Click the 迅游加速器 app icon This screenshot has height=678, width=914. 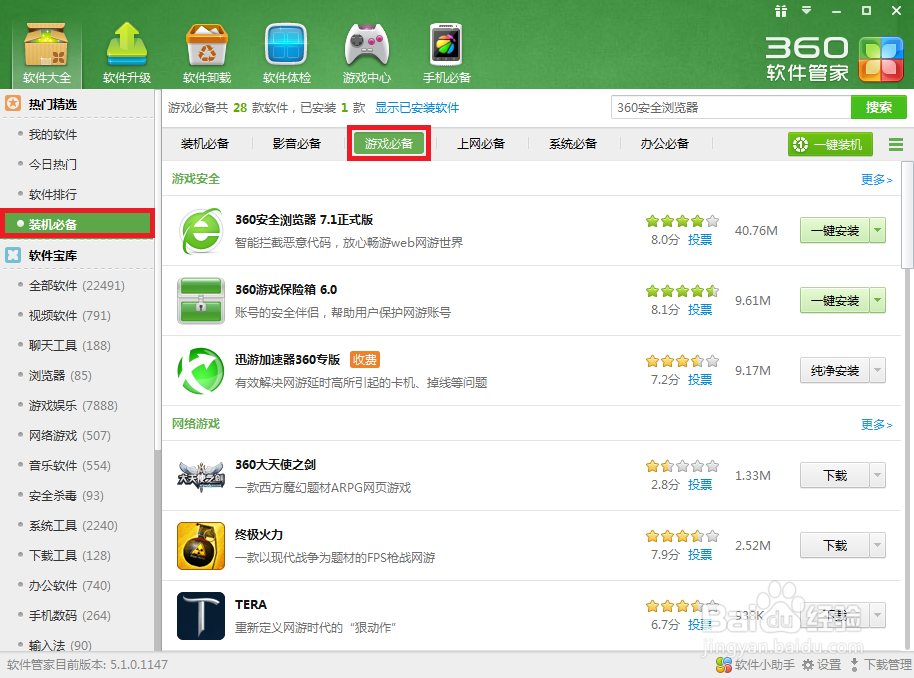tap(201, 371)
